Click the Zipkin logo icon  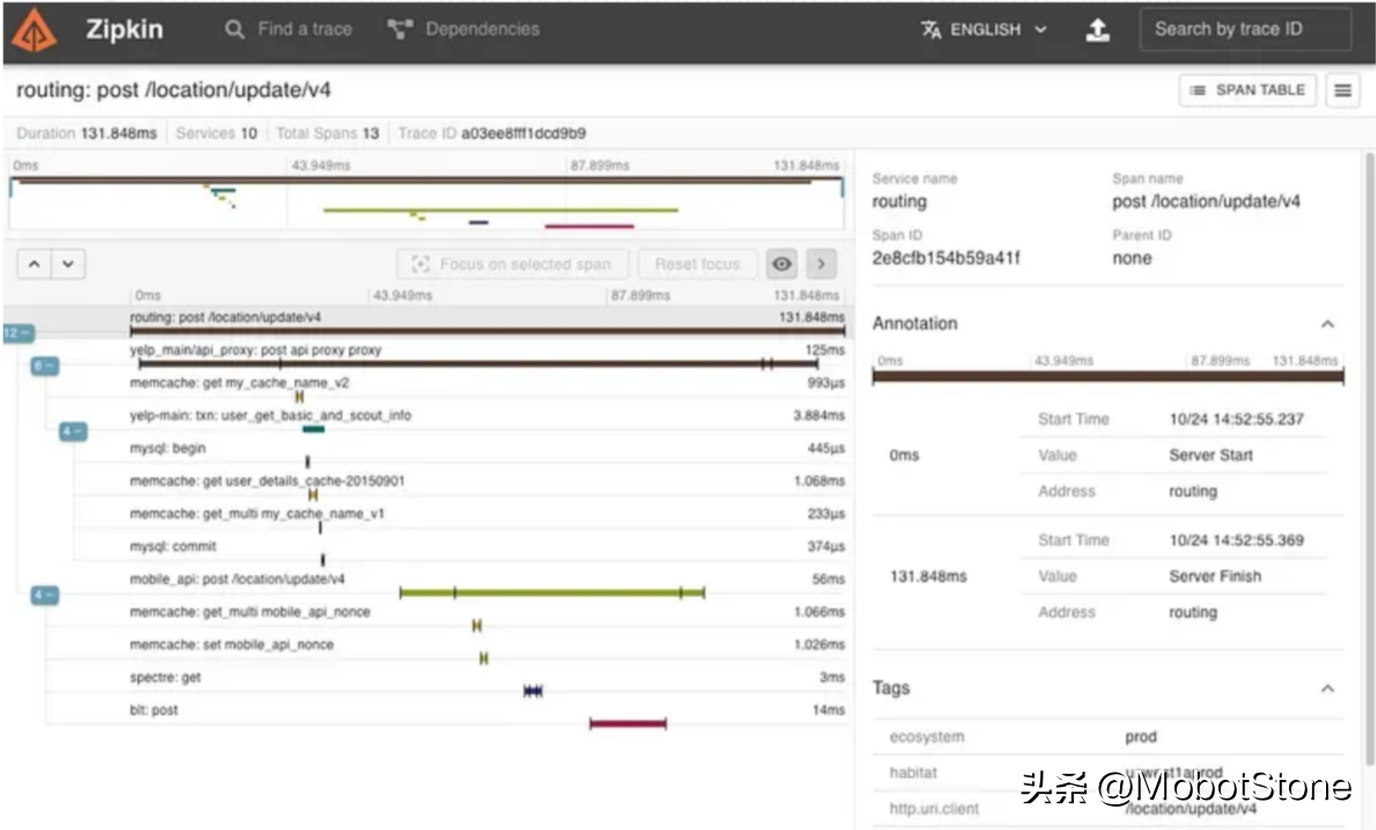coord(34,30)
